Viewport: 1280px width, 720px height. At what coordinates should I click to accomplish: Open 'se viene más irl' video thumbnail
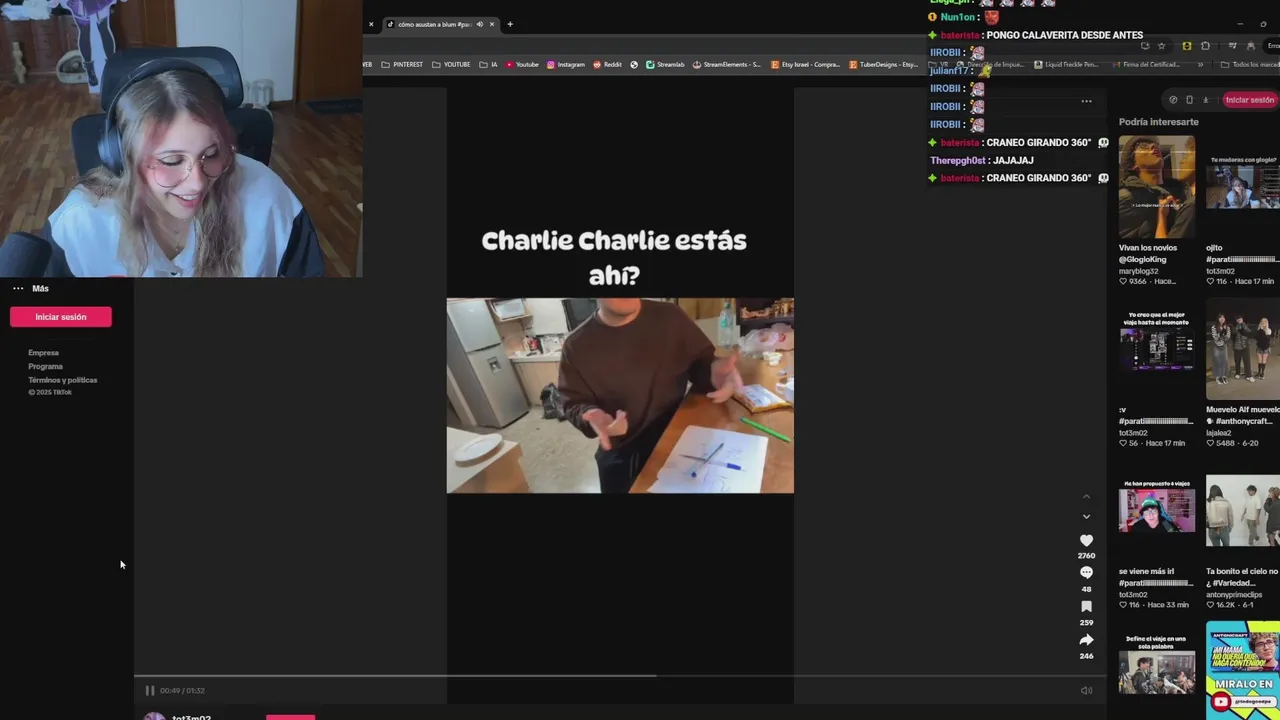click(x=1156, y=512)
